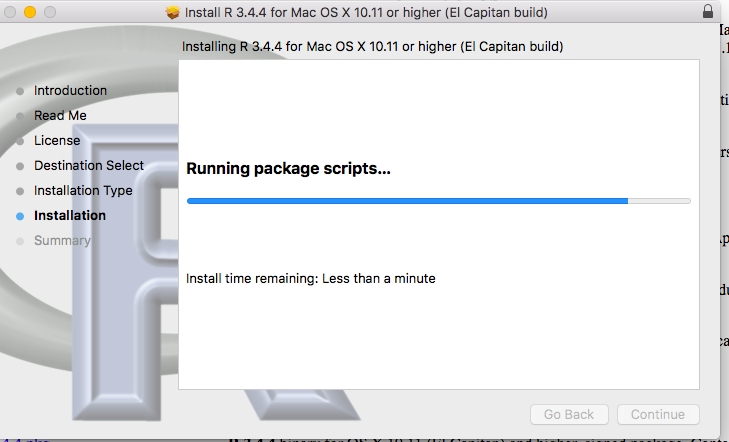Open the License step in sidebar

[x=57, y=141]
